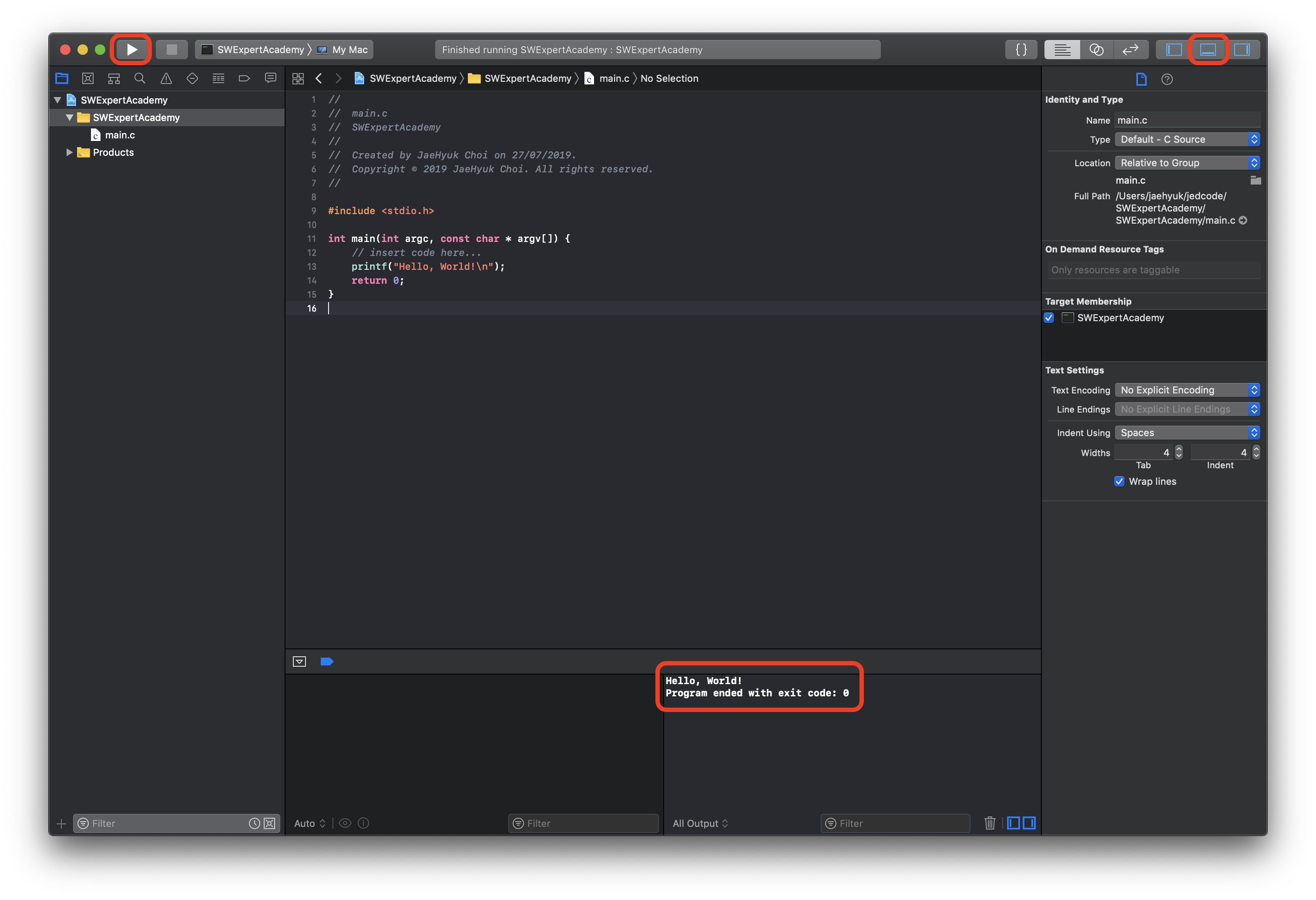This screenshot has height=900, width=1316.
Task: Click the print description info icon
Action: 363,823
